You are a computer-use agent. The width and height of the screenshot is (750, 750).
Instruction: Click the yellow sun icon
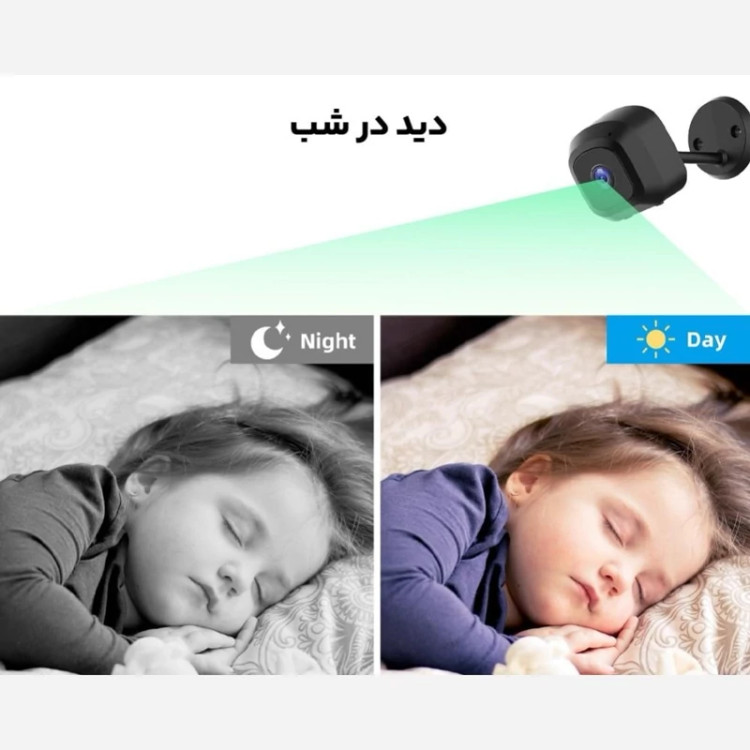(x=656, y=339)
